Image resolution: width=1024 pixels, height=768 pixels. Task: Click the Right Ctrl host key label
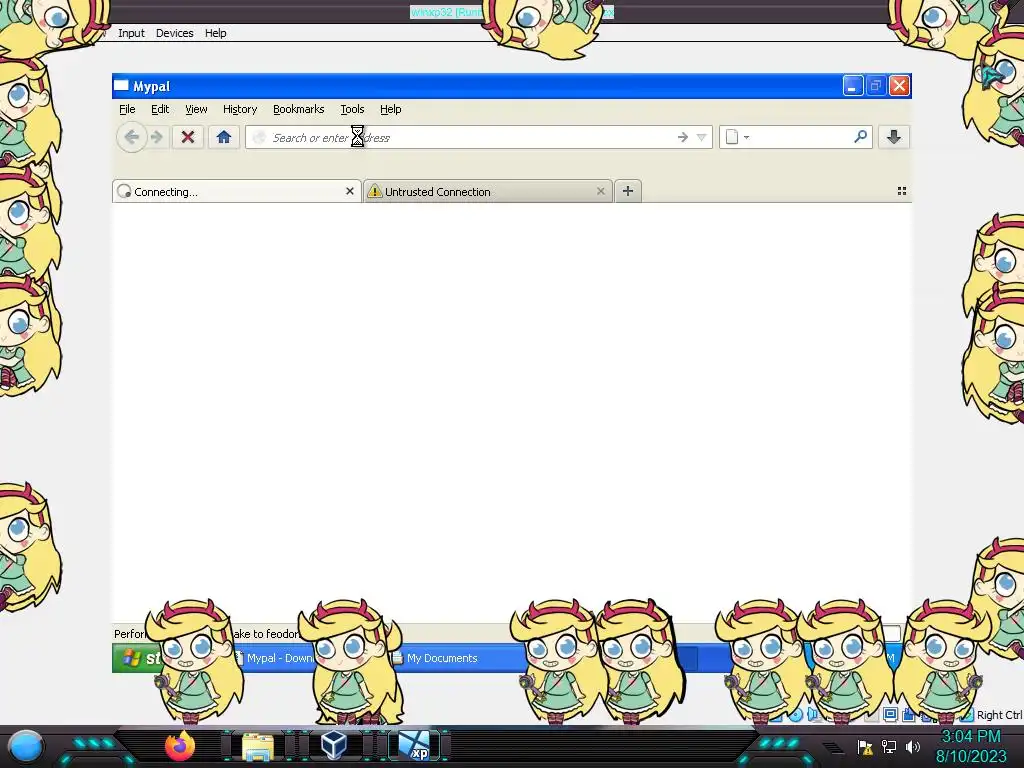[x=999, y=715]
